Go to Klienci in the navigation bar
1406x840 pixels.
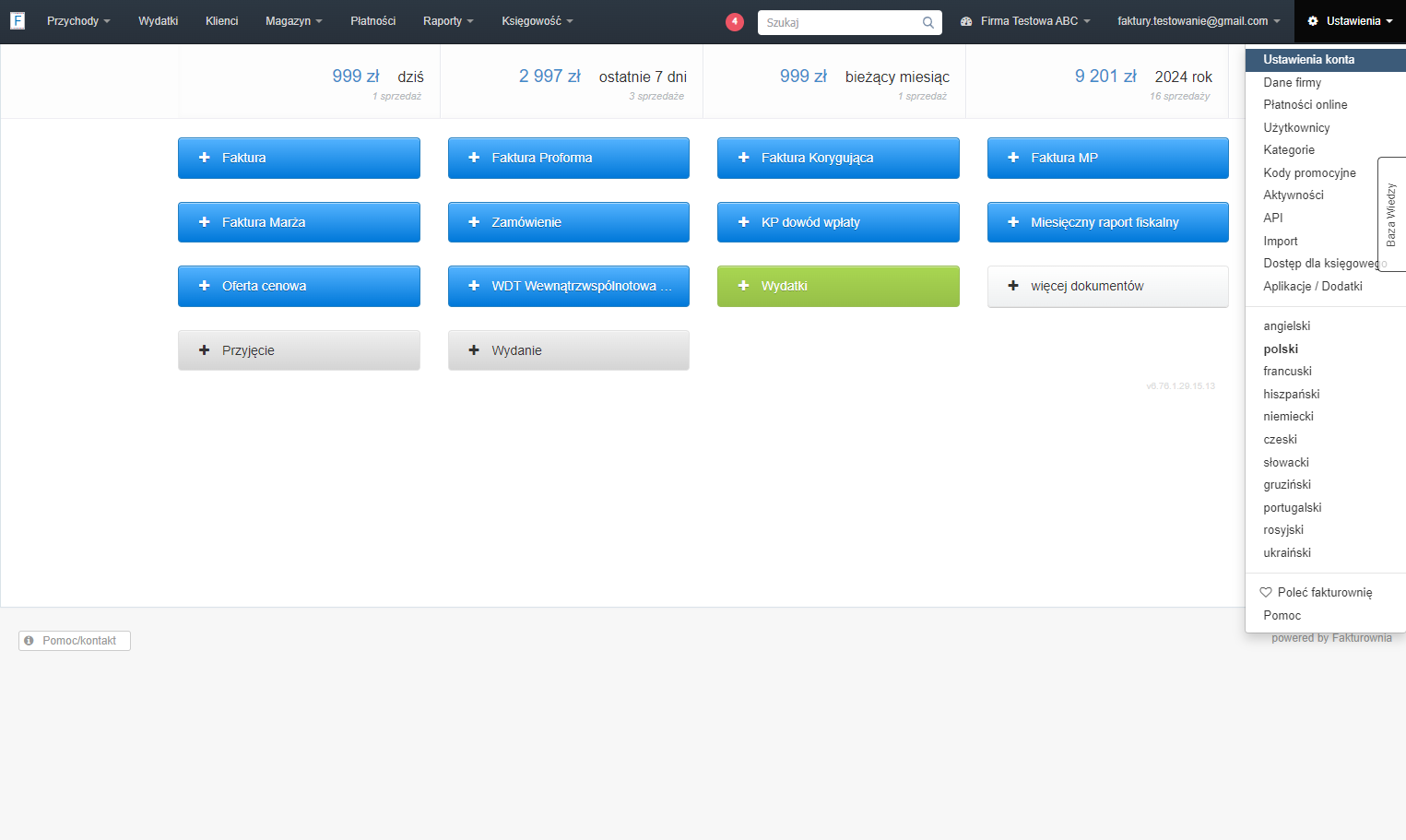click(222, 21)
